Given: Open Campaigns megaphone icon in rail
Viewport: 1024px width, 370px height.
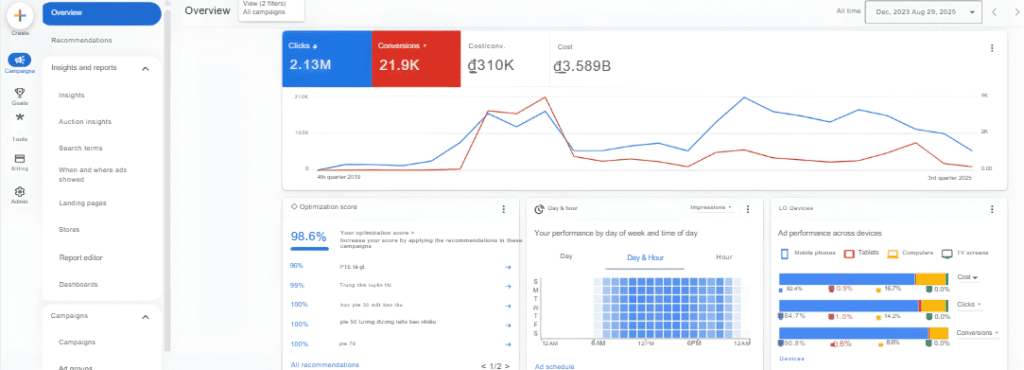Looking at the screenshot, I should point(20,60).
